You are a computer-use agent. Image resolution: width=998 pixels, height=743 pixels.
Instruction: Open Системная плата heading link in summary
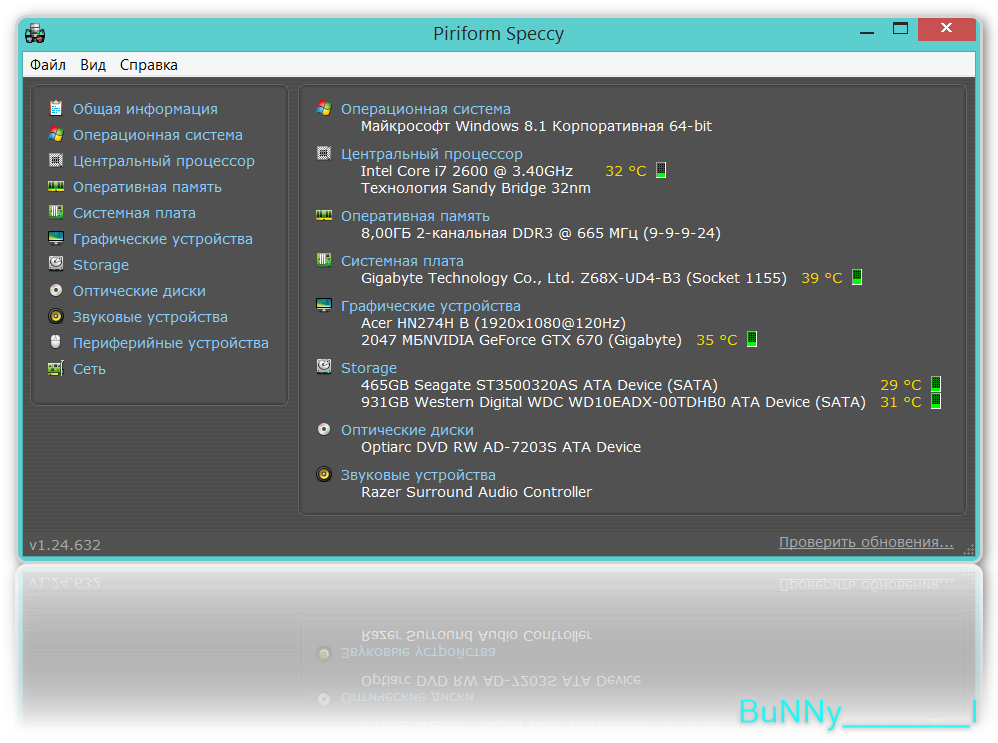[x=402, y=261]
